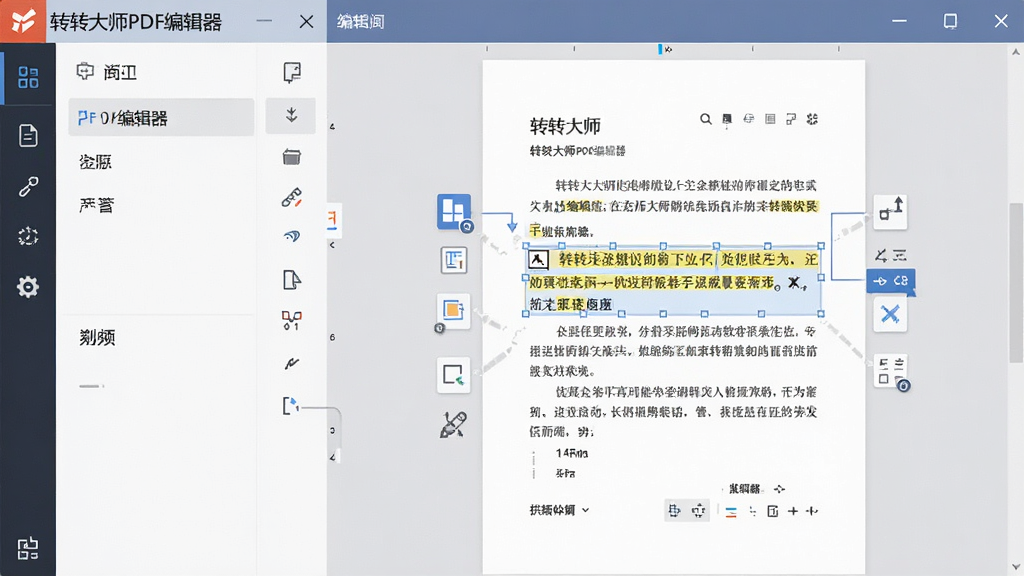This screenshot has width=1024, height=576.
Task: Select the PDF编辑器 item in the left panel
Action: [x=161, y=118]
